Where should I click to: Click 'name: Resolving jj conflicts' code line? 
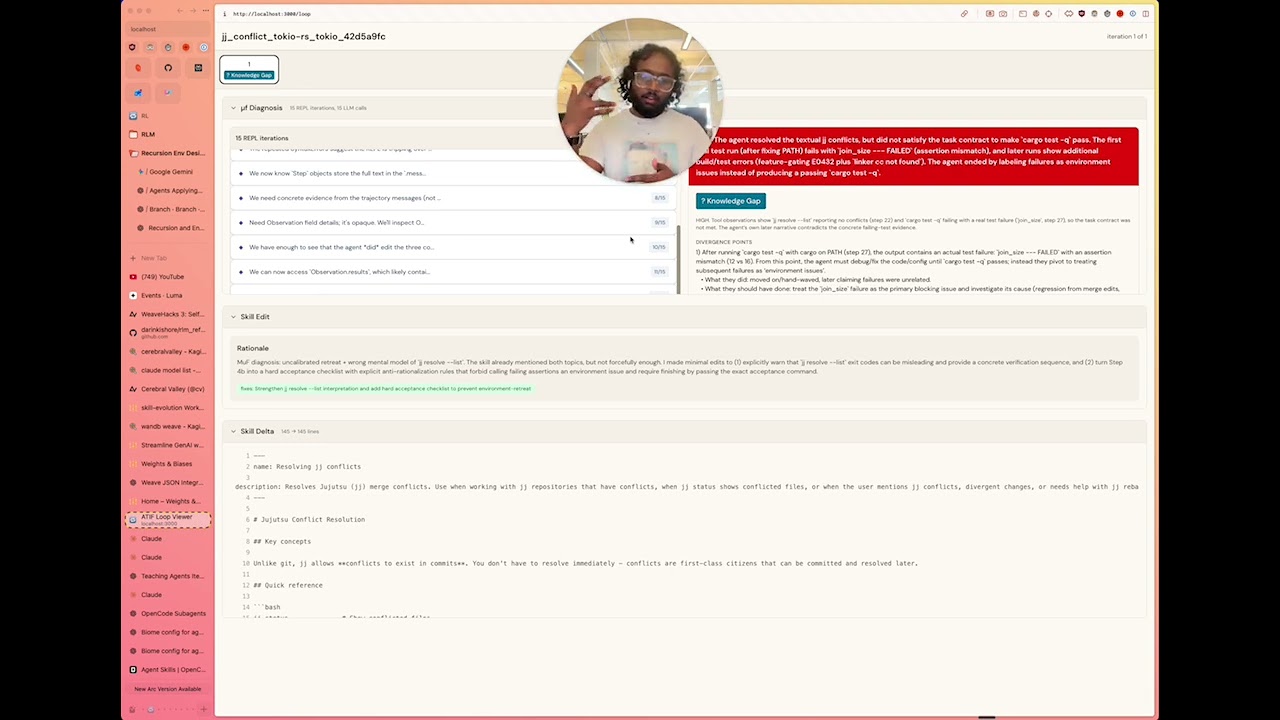[x=307, y=467]
